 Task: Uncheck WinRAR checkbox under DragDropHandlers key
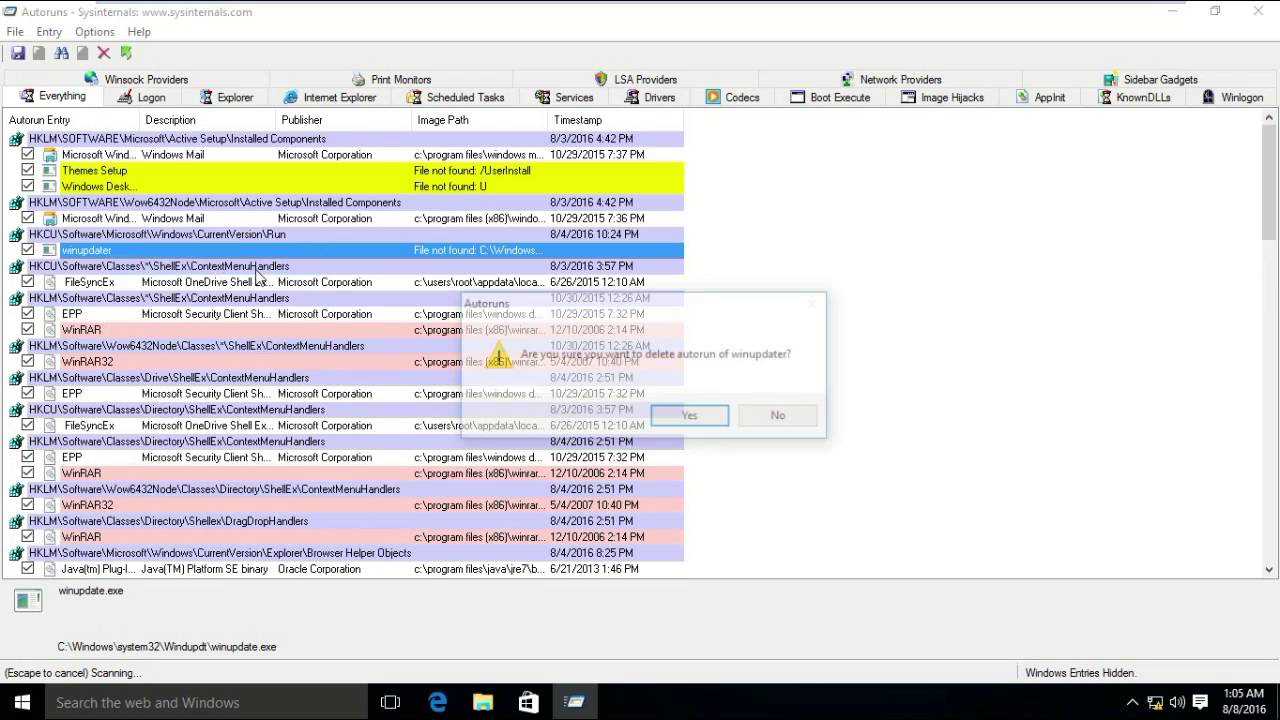pyautogui.click(x=28, y=537)
